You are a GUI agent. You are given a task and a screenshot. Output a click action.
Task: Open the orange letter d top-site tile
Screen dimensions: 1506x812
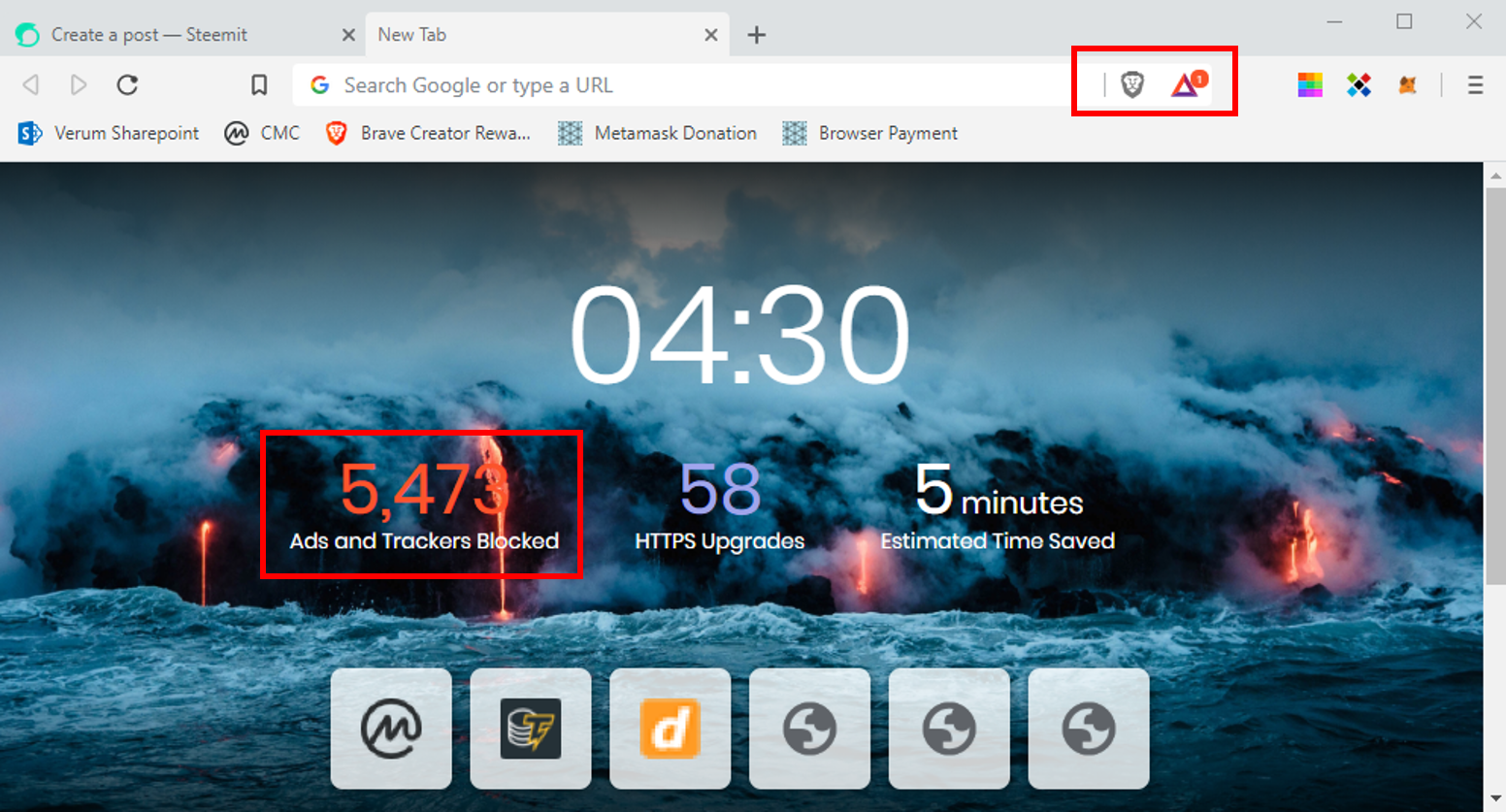click(x=671, y=729)
